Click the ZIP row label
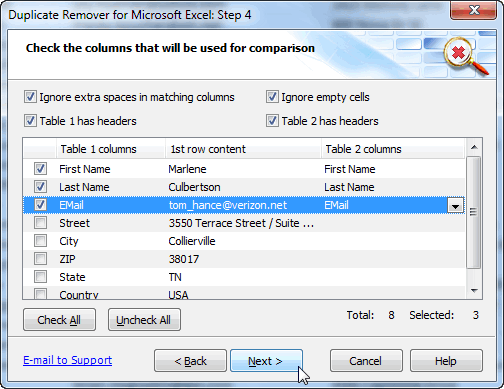This screenshot has height=389, width=504. pos(67,259)
